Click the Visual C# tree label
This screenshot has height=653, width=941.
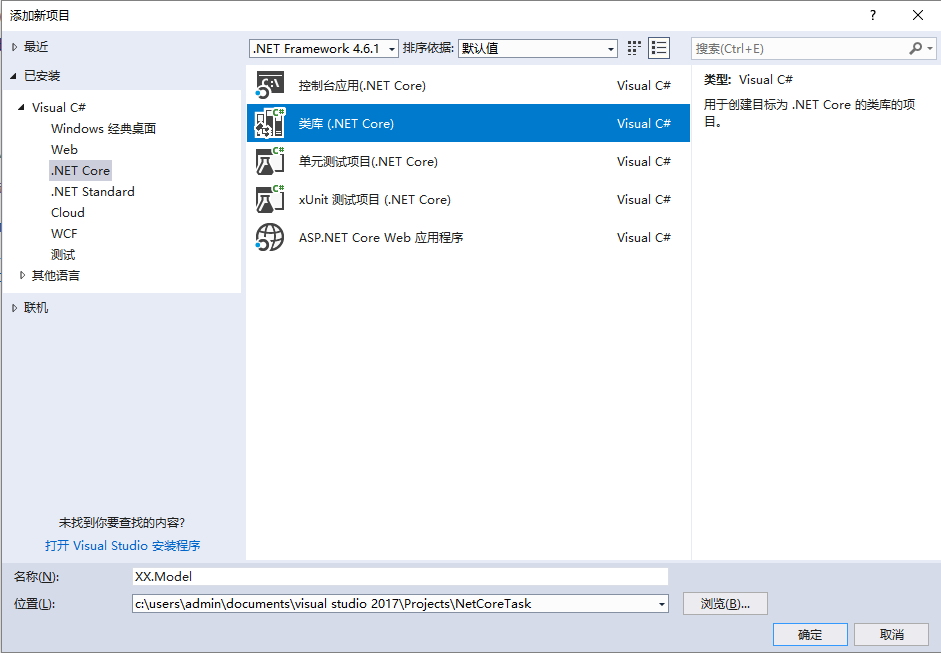(x=59, y=107)
